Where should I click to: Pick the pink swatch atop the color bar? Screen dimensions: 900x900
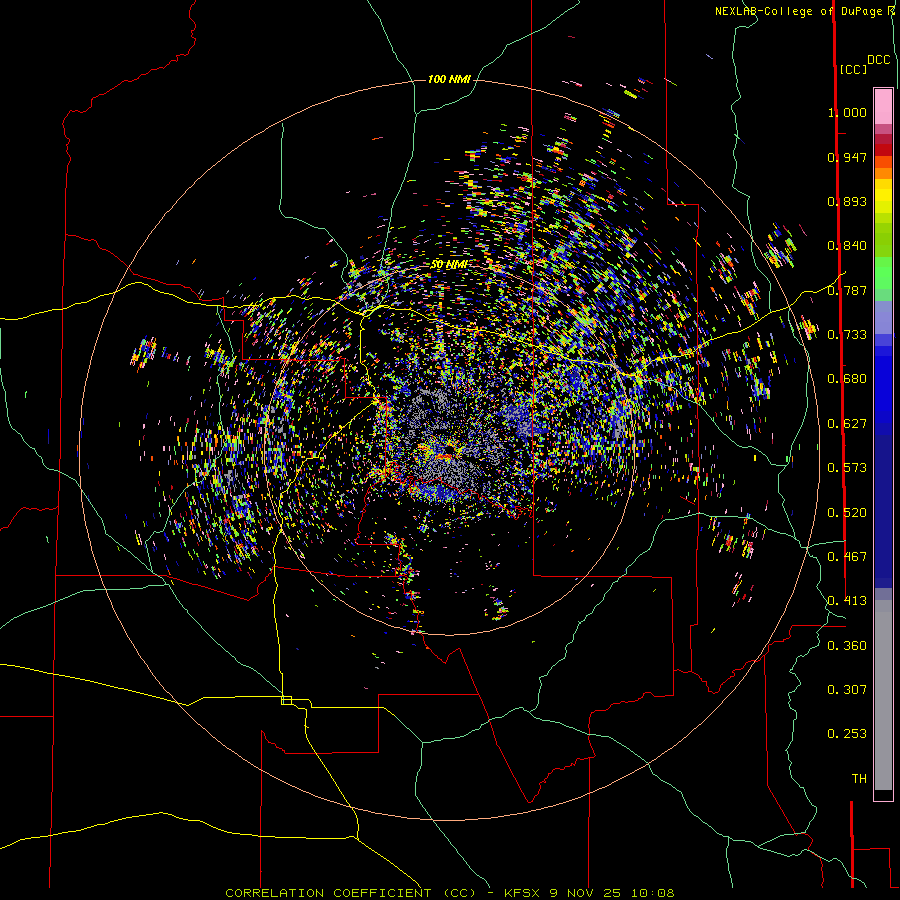883,106
